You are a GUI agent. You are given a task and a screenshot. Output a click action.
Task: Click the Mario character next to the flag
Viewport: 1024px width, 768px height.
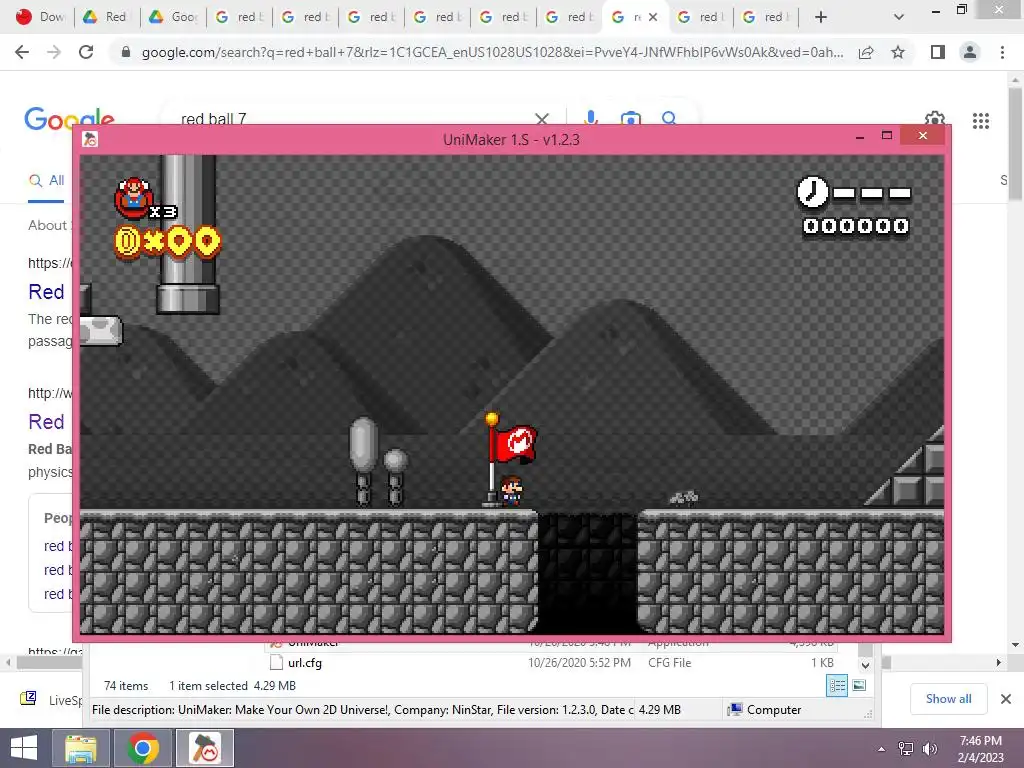pos(511,491)
